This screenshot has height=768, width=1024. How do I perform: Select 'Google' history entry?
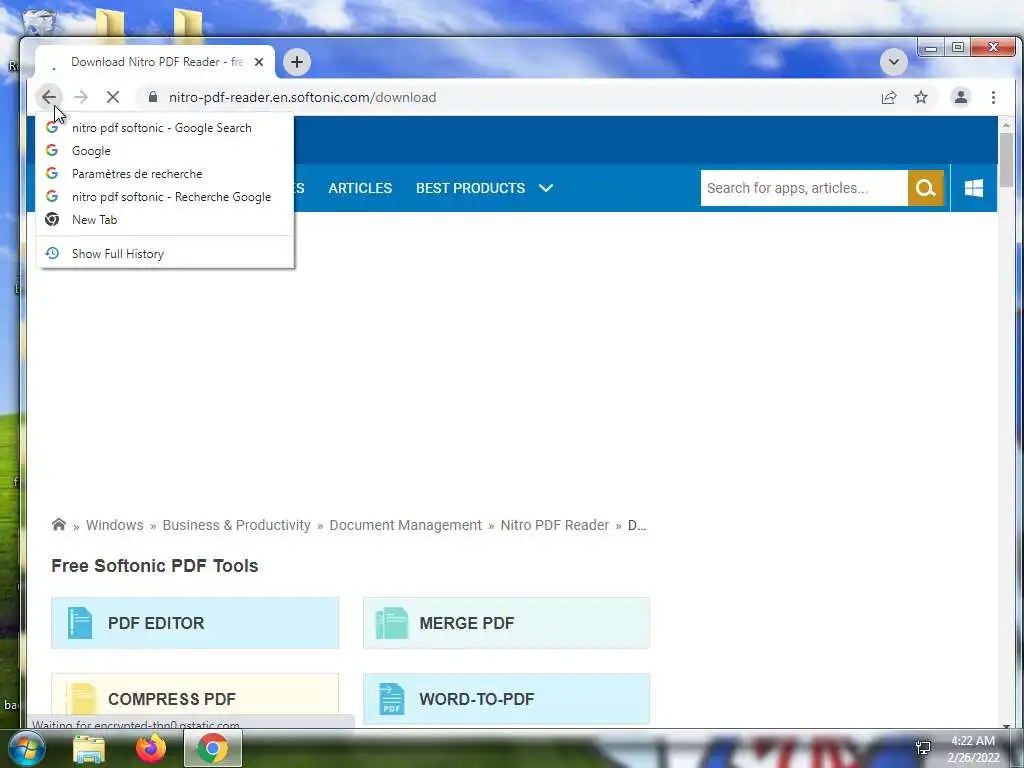point(165,151)
